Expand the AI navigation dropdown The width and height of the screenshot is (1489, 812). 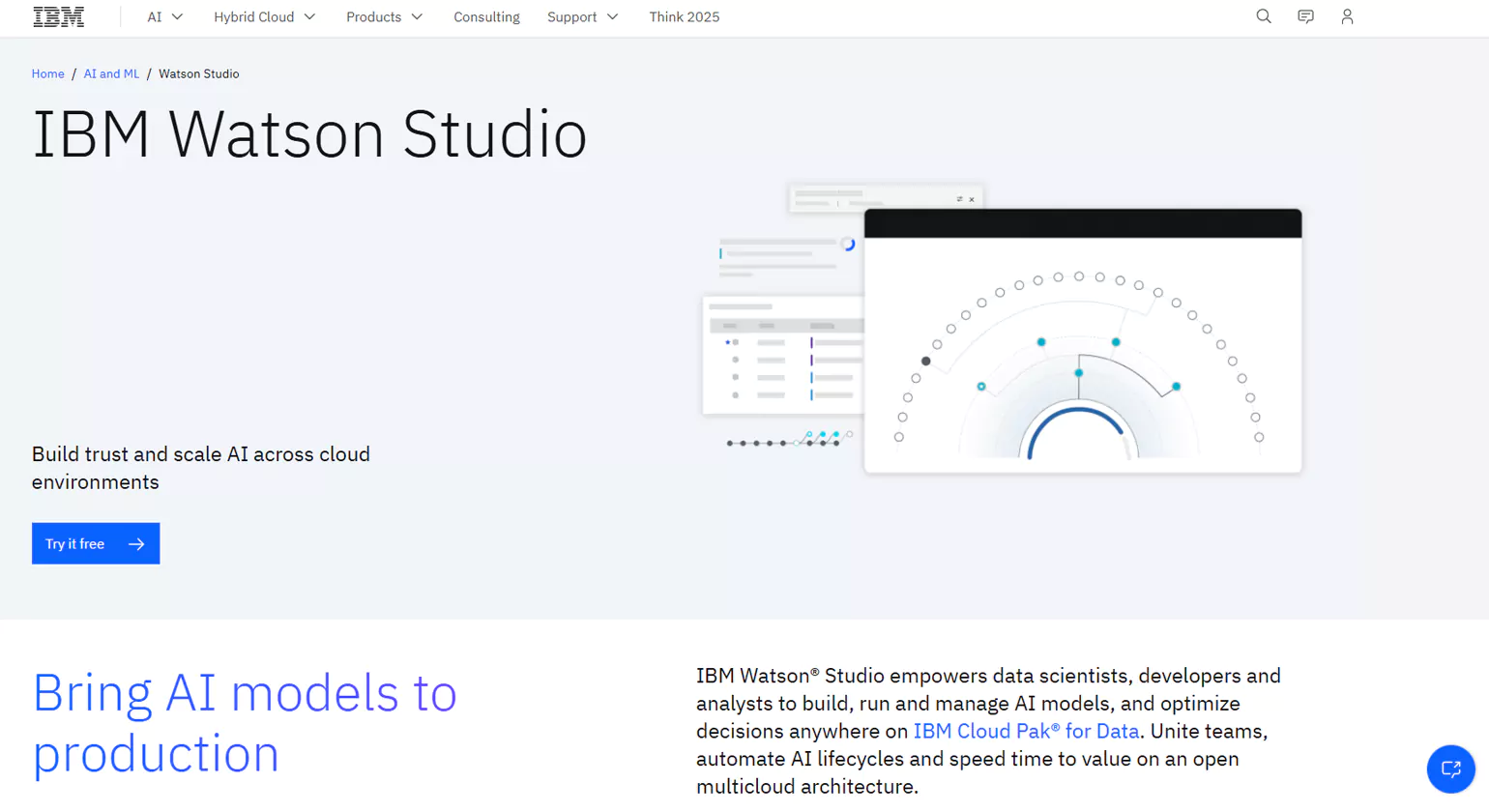point(163,16)
